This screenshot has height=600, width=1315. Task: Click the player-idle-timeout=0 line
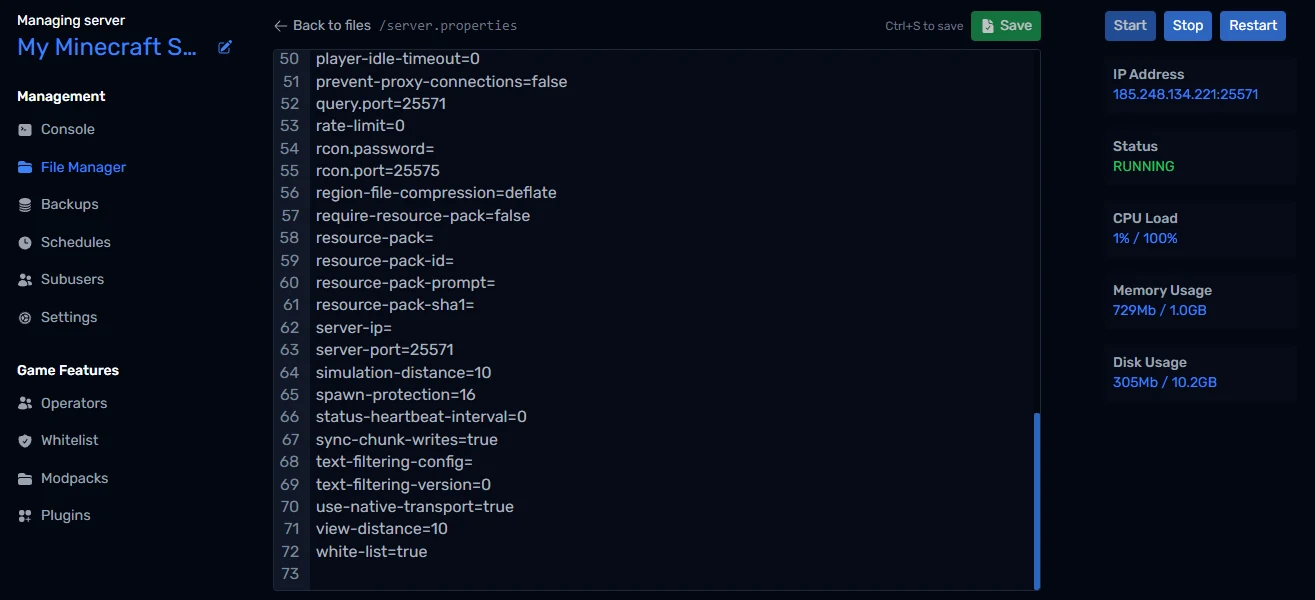click(398, 59)
